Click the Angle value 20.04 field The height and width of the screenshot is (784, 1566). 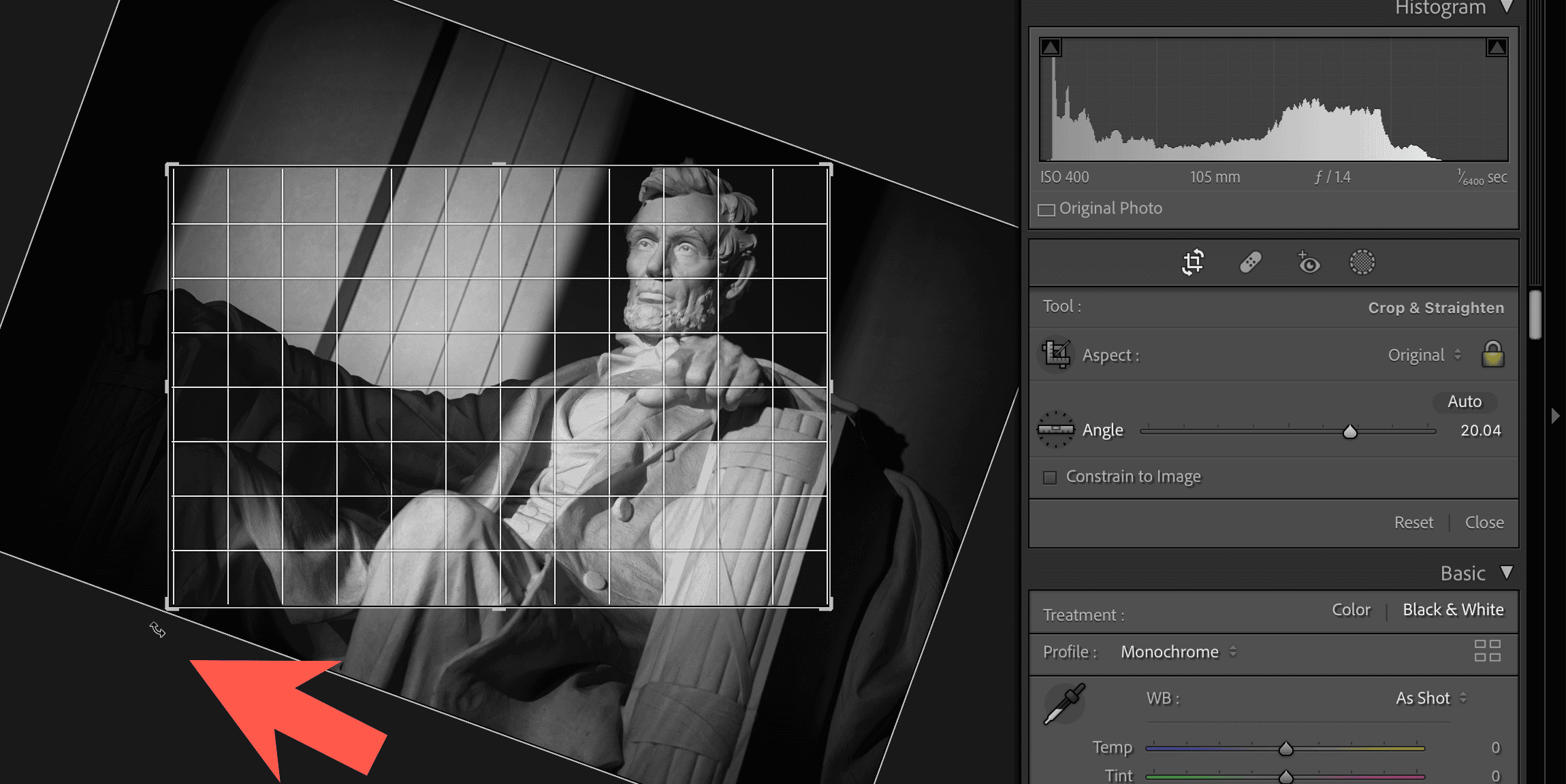tap(1480, 431)
